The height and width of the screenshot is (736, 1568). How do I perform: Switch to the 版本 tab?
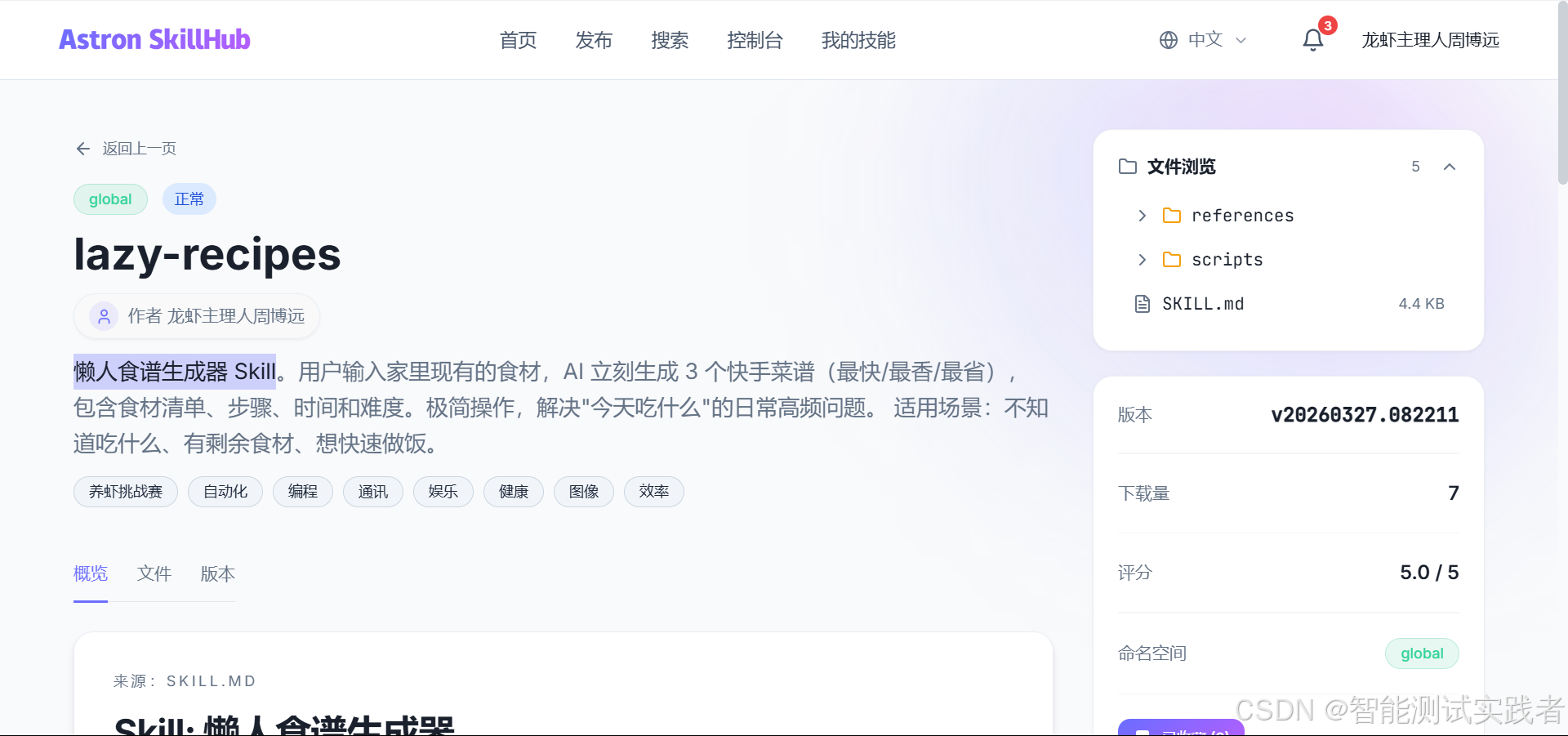coord(218,573)
